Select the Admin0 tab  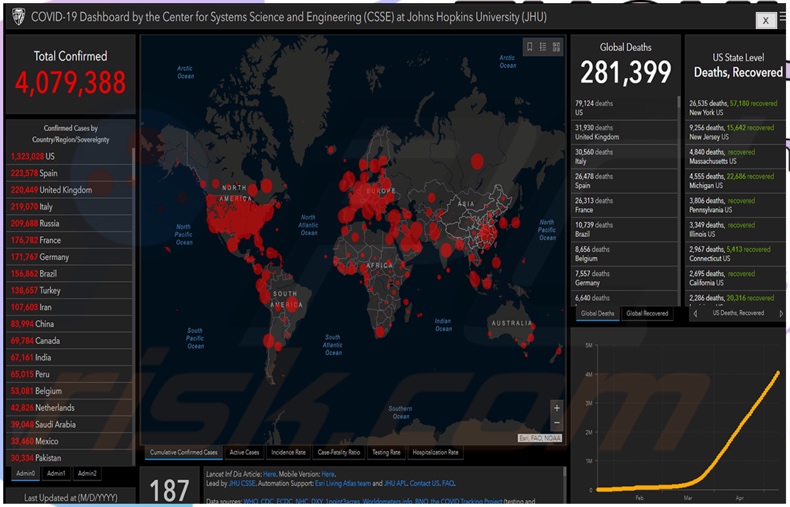point(26,473)
